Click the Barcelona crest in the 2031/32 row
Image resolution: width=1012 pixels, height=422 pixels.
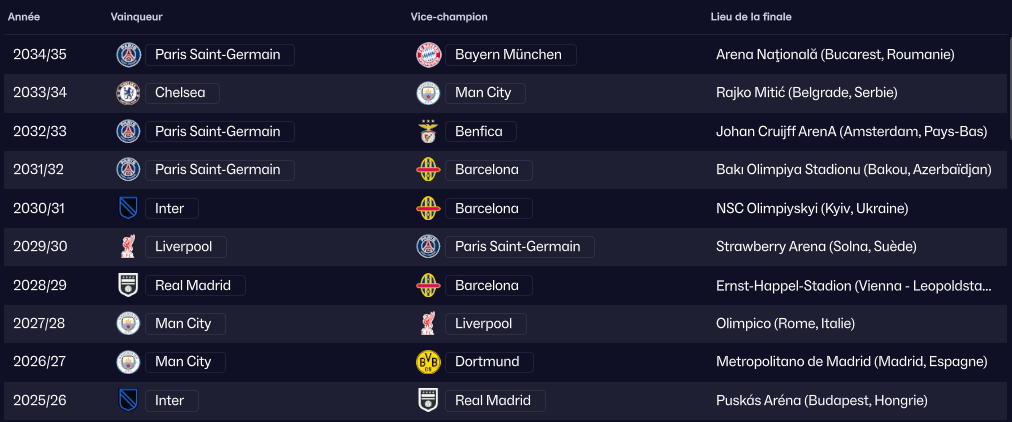[x=428, y=170]
